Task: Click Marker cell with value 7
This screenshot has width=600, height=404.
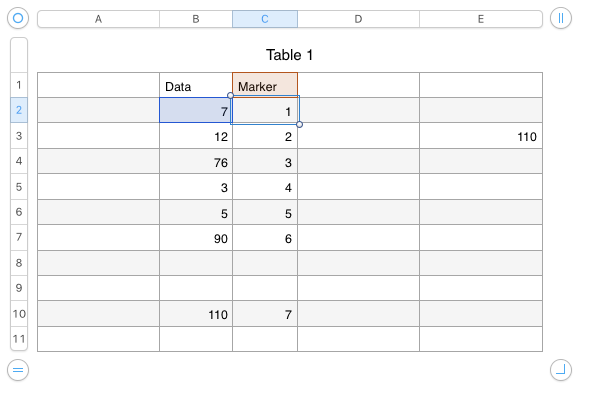Action: click(x=265, y=314)
